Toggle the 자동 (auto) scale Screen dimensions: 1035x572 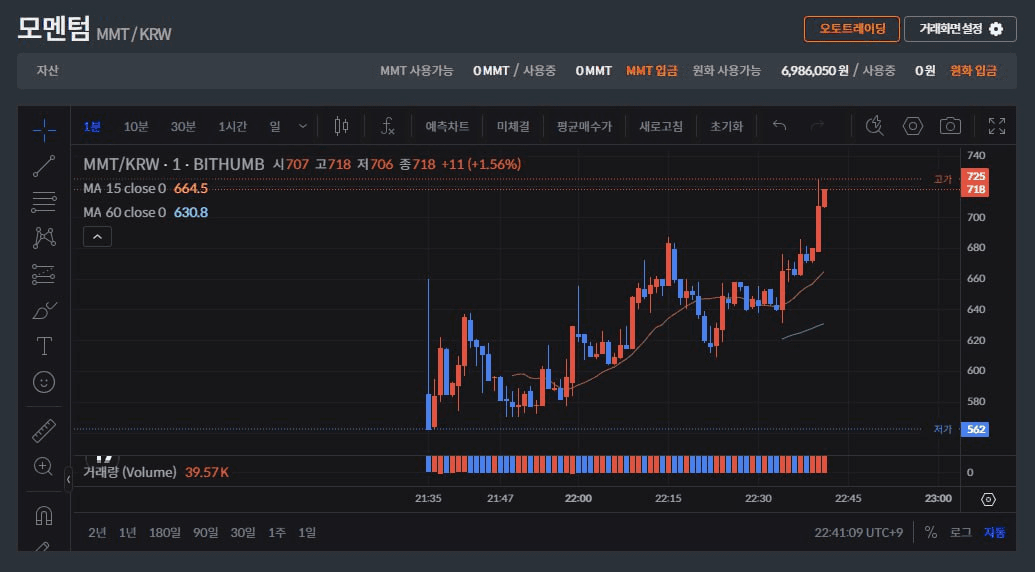pos(994,533)
